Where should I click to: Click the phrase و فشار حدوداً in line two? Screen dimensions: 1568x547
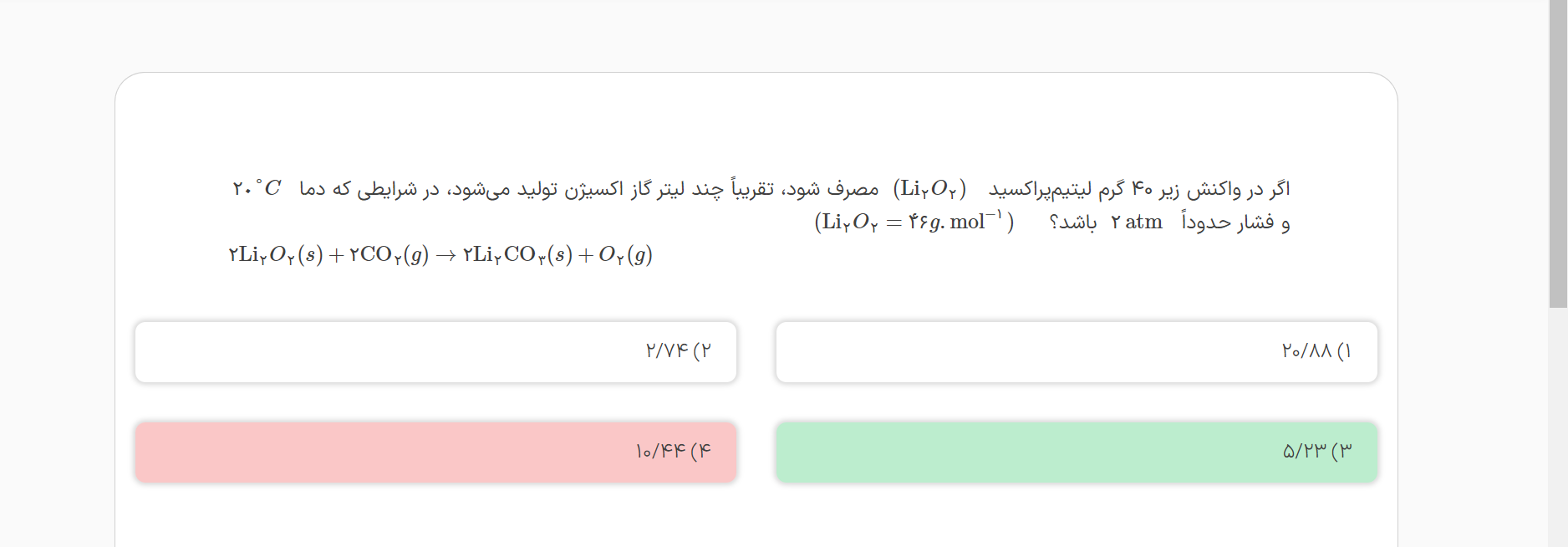(x=1235, y=222)
